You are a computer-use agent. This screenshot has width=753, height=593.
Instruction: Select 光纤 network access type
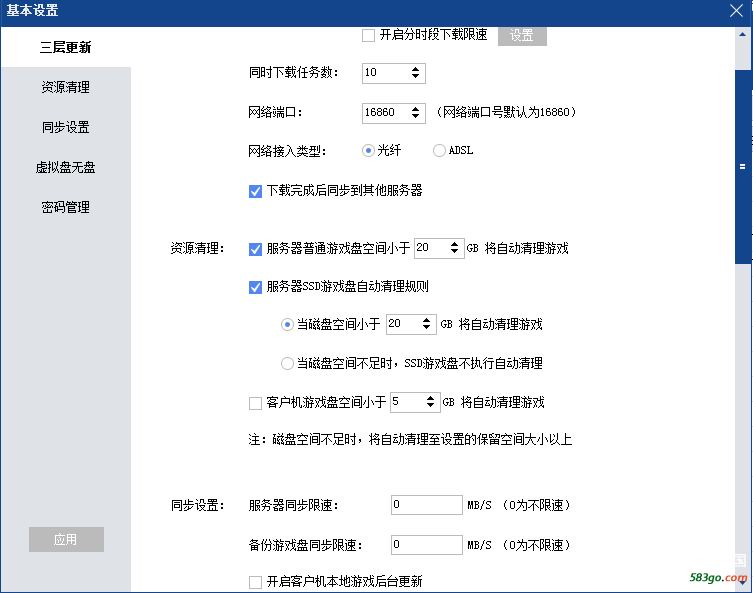coord(368,151)
